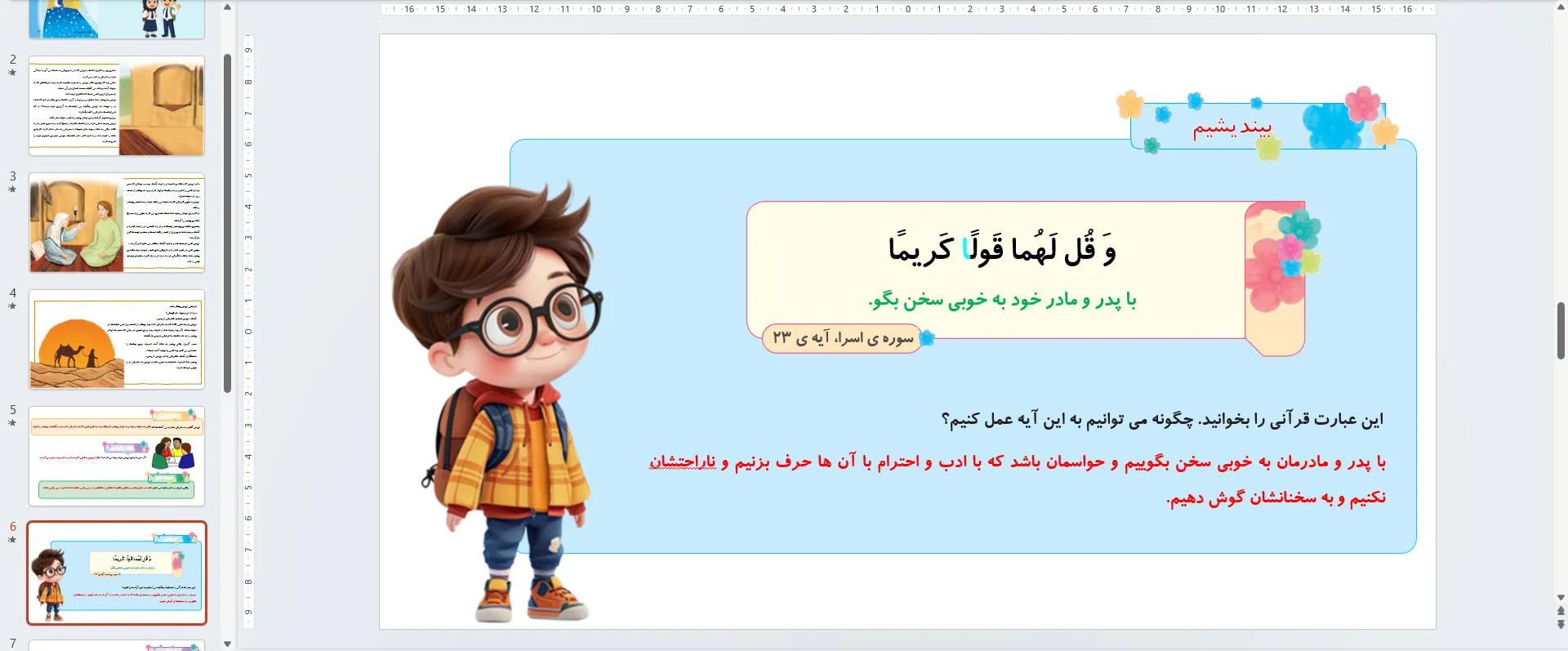Go to previous slide using the double up arrow
The image size is (1568, 651).
[1561, 611]
